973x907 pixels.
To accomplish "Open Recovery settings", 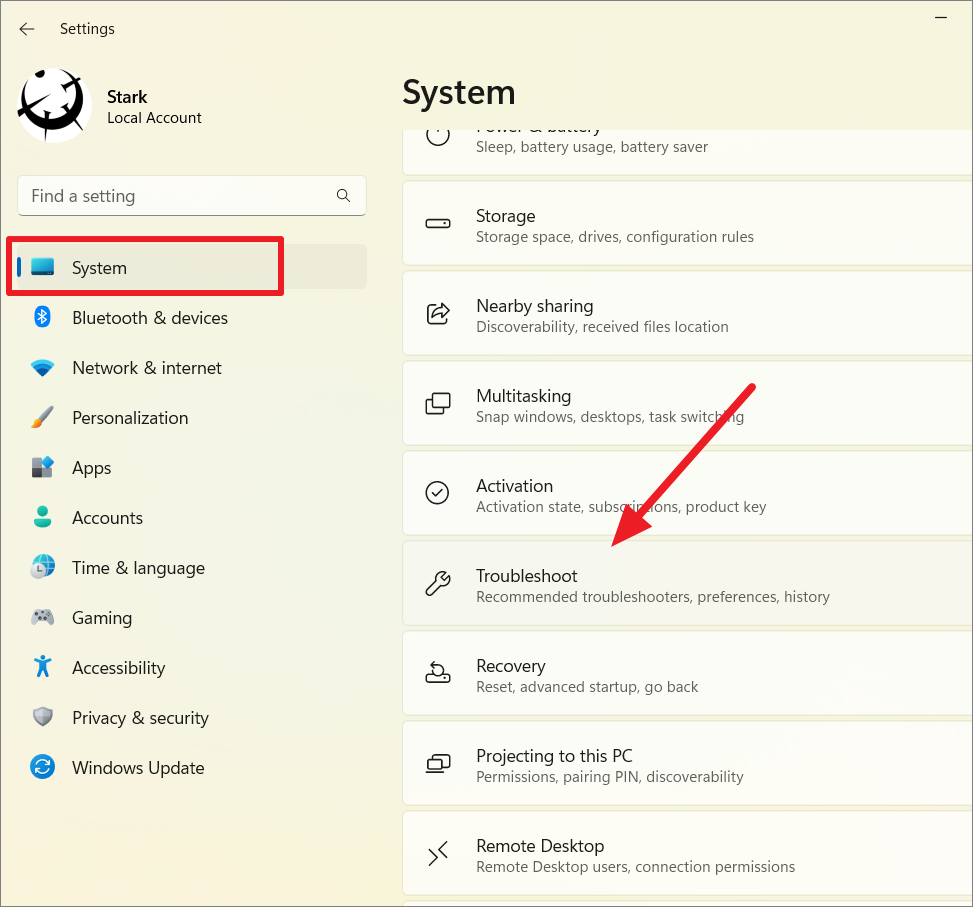I will point(688,674).
